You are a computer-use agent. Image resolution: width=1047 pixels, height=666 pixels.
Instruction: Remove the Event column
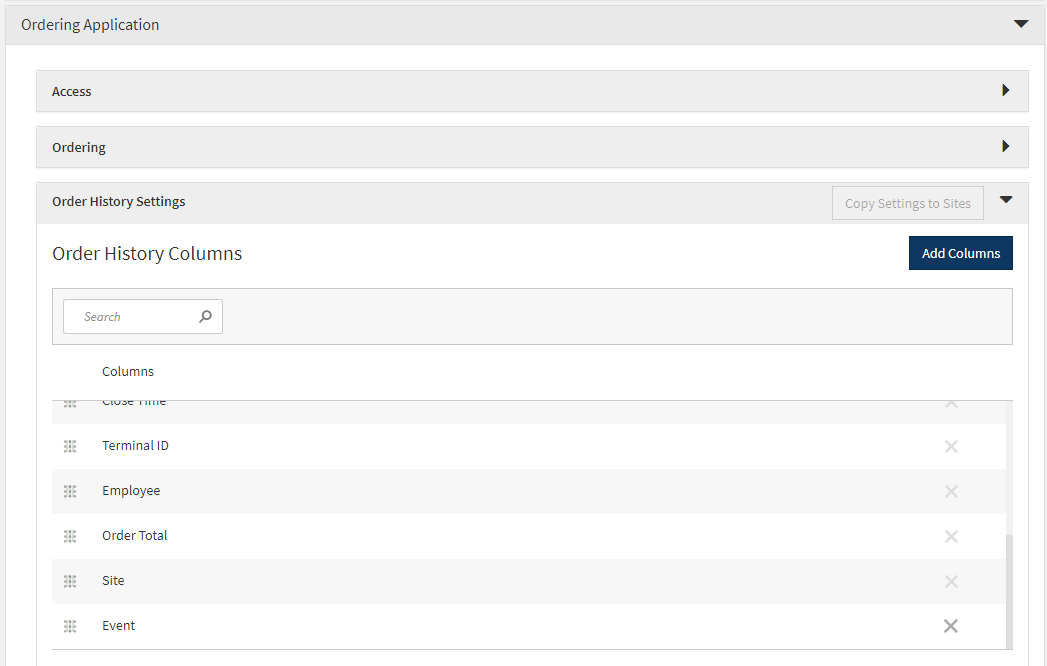tap(951, 625)
